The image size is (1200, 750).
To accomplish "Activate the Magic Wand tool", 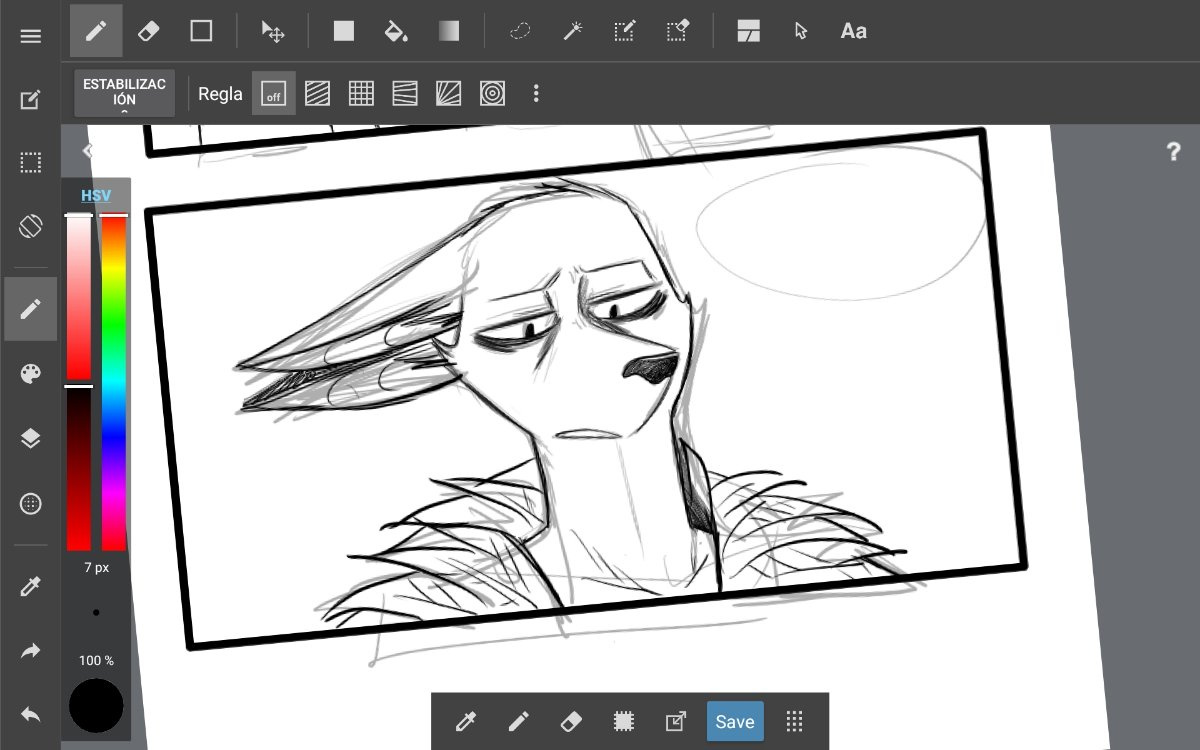I will tap(572, 31).
